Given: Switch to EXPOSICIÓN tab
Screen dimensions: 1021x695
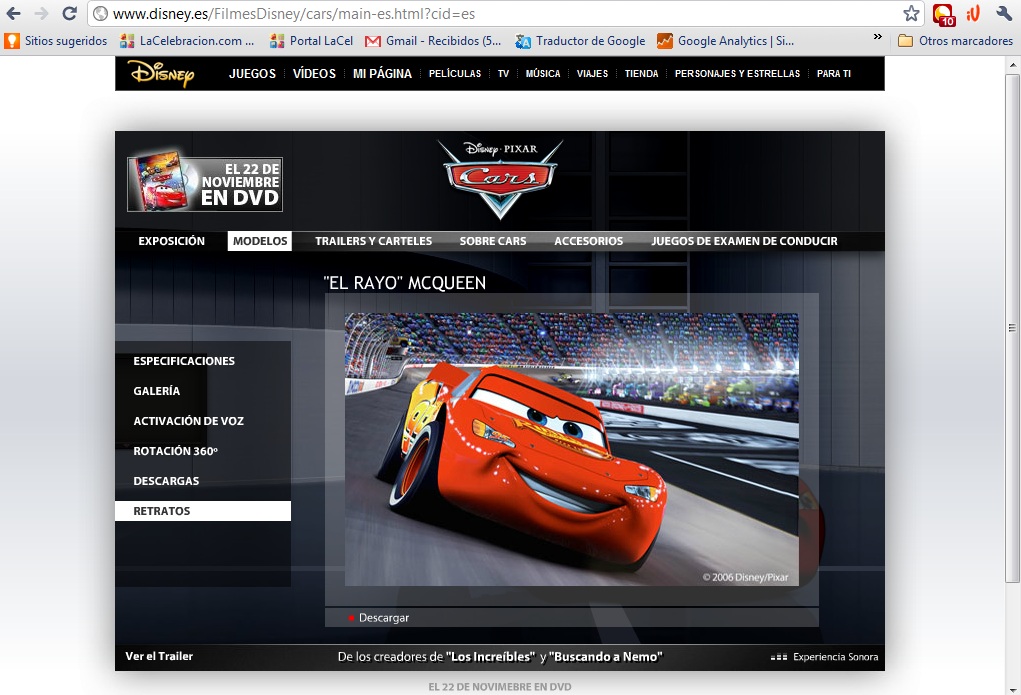Looking at the screenshot, I should [171, 241].
